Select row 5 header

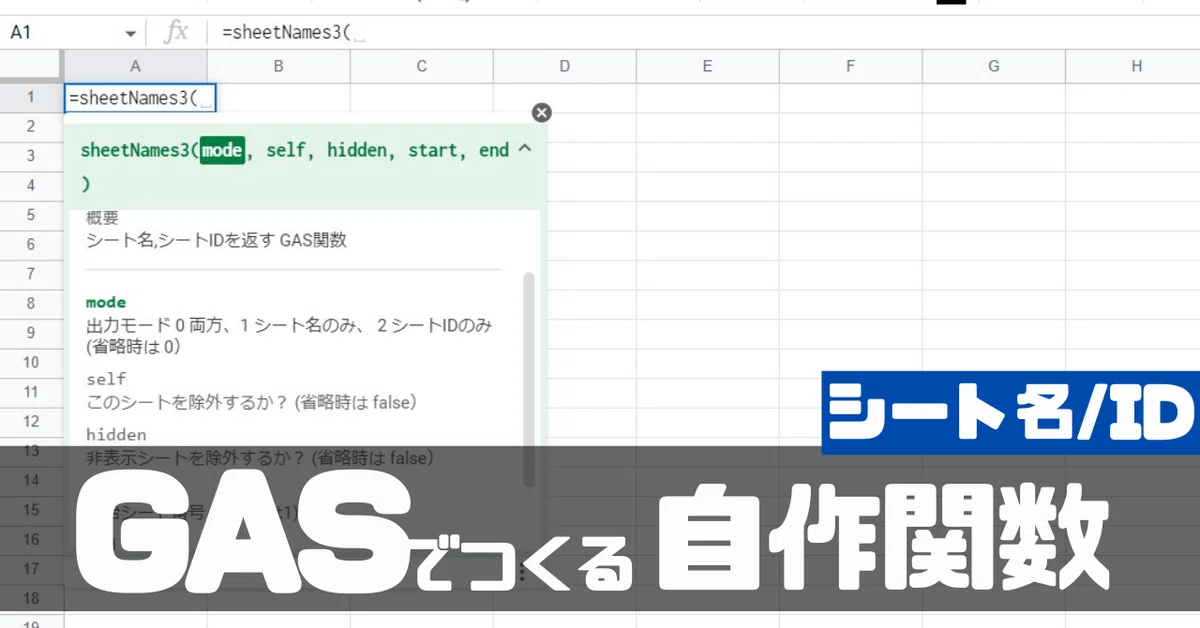(x=32, y=214)
